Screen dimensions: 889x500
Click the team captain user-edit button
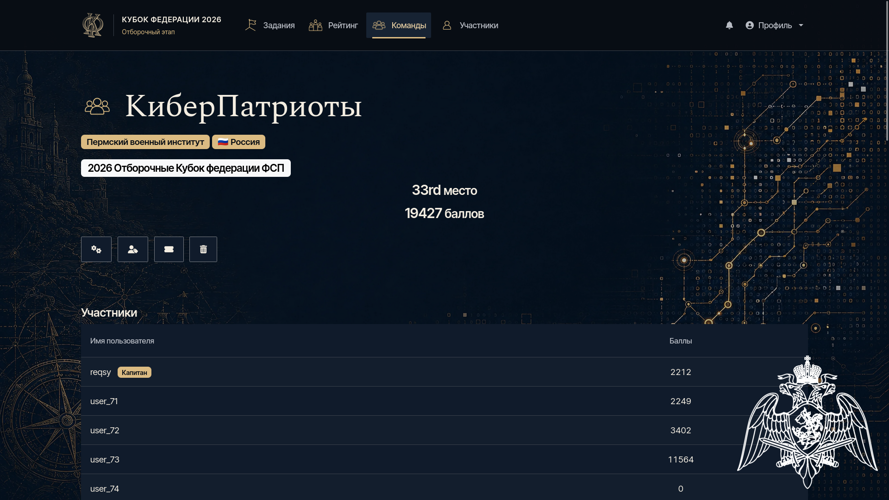(133, 249)
